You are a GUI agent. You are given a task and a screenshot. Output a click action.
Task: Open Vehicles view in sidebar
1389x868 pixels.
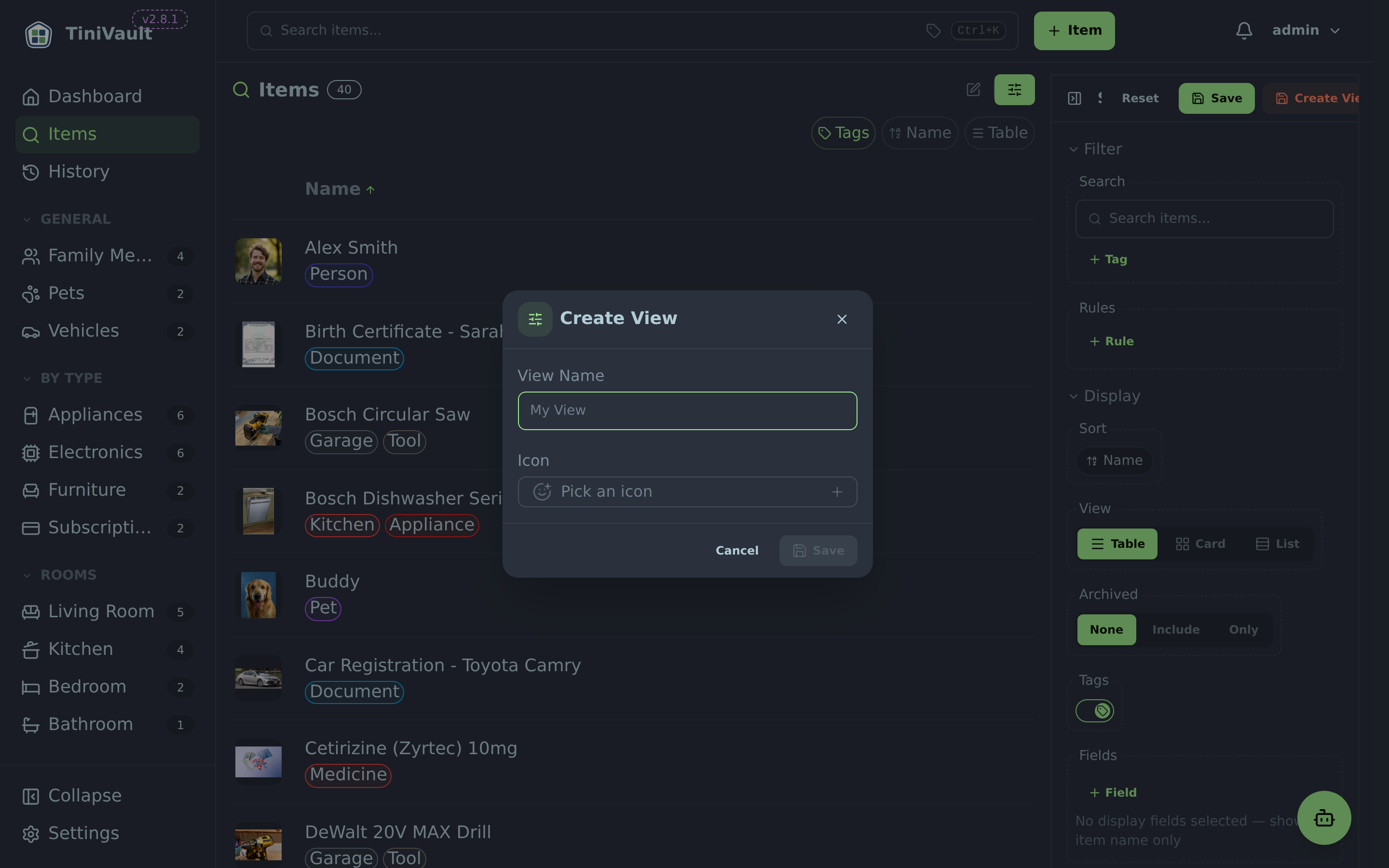[x=108, y=331]
